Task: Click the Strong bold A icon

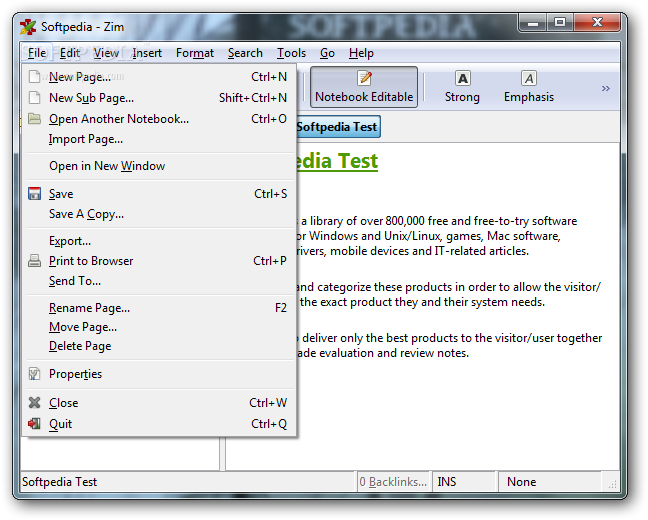Action: tap(462, 78)
